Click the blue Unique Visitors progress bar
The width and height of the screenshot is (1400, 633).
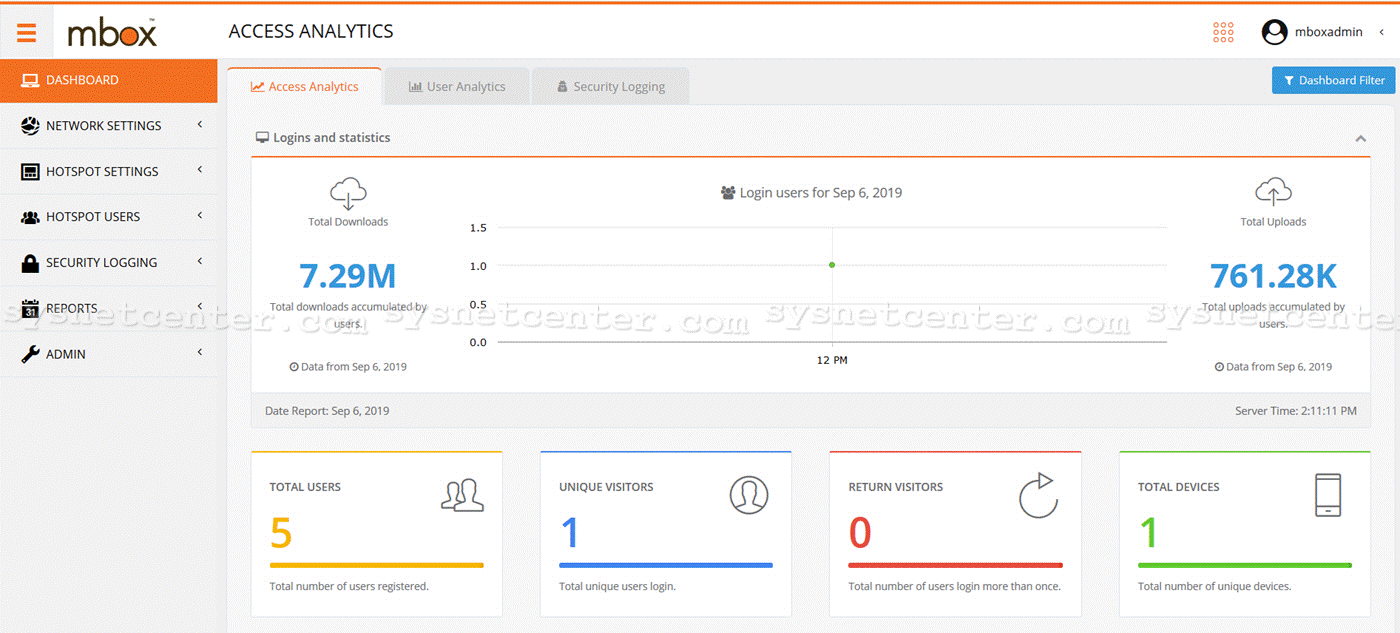coord(666,565)
